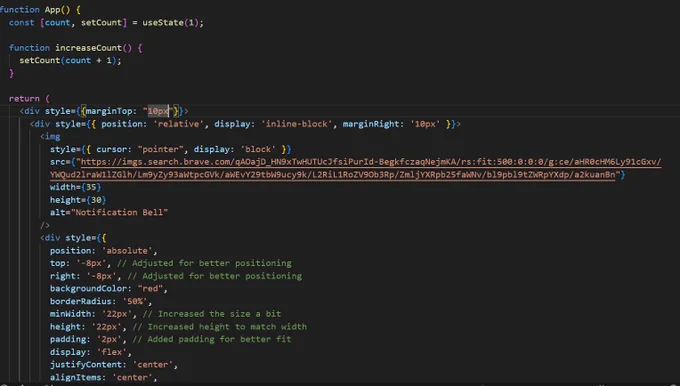680x386 pixels.
Task: Click the 'relative' position value
Action: [x=178, y=124]
